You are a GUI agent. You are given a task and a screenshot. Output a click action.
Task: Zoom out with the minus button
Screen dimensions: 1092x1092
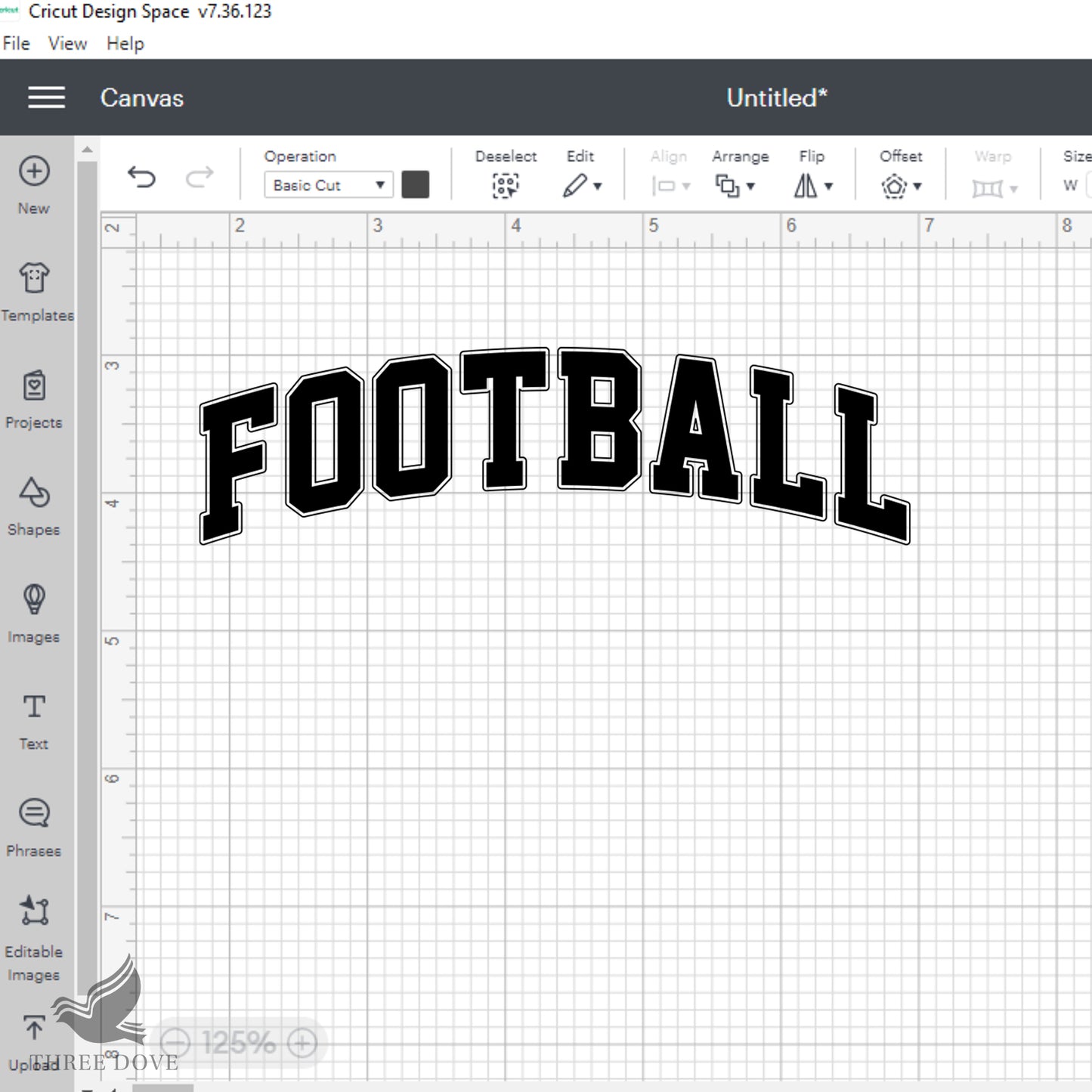175,1044
